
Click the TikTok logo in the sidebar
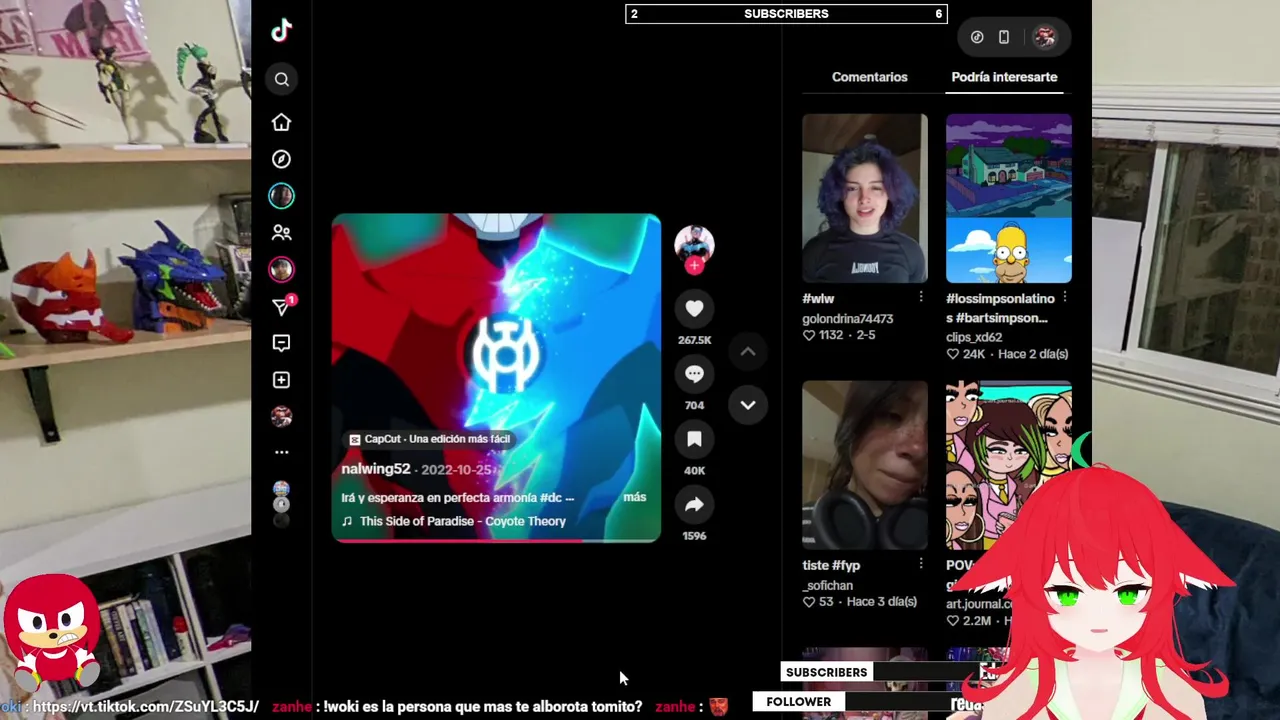(x=281, y=30)
